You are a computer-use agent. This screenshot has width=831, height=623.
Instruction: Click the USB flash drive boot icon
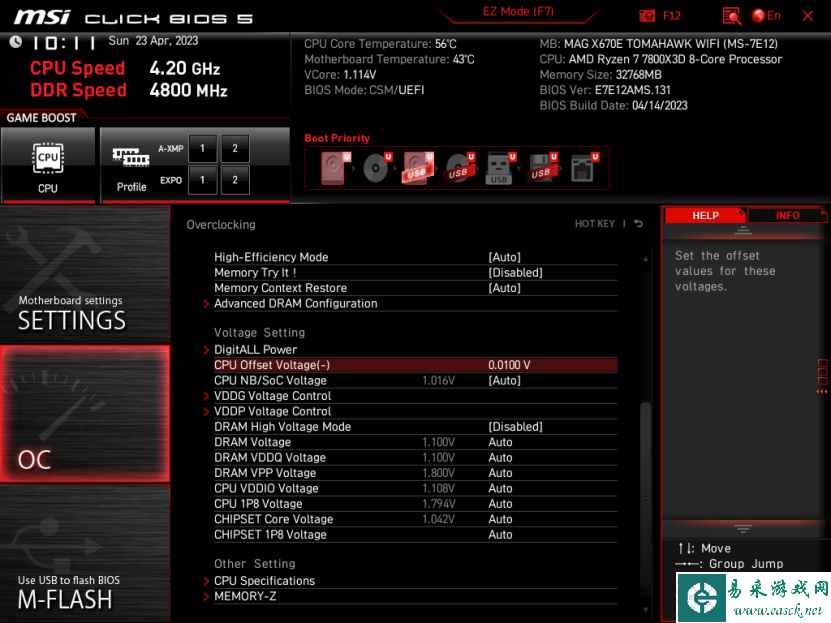(x=499, y=168)
